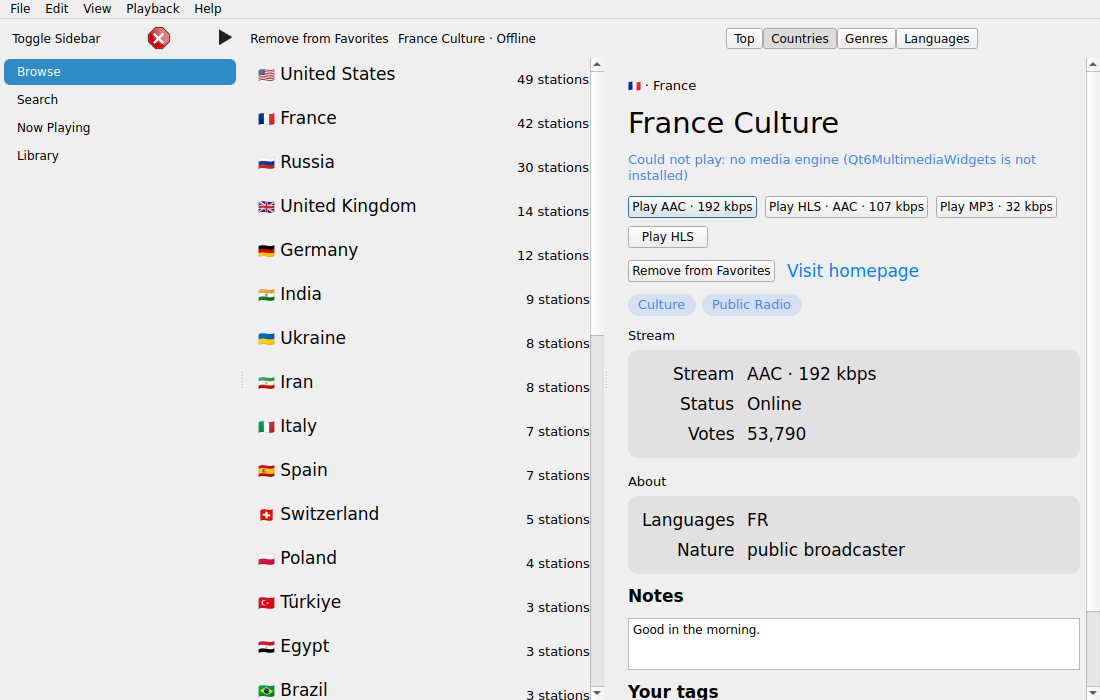Open the Edit menu
This screenshot has height=700, width=1100.
pos(57,8)
